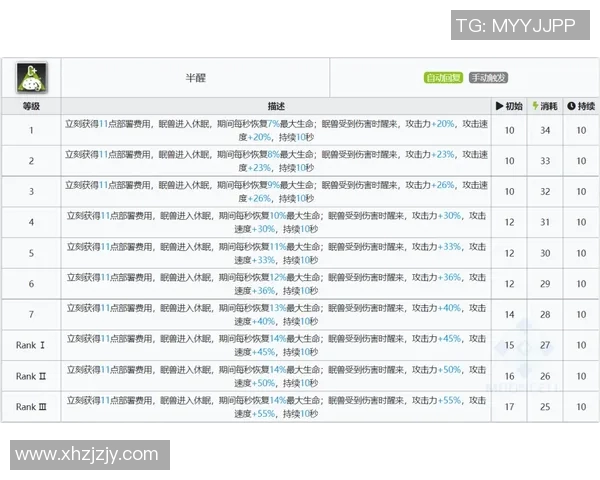Click cost value 28 in level 7 row
This screenshot has width=600, height=480.
coord(545,314)
